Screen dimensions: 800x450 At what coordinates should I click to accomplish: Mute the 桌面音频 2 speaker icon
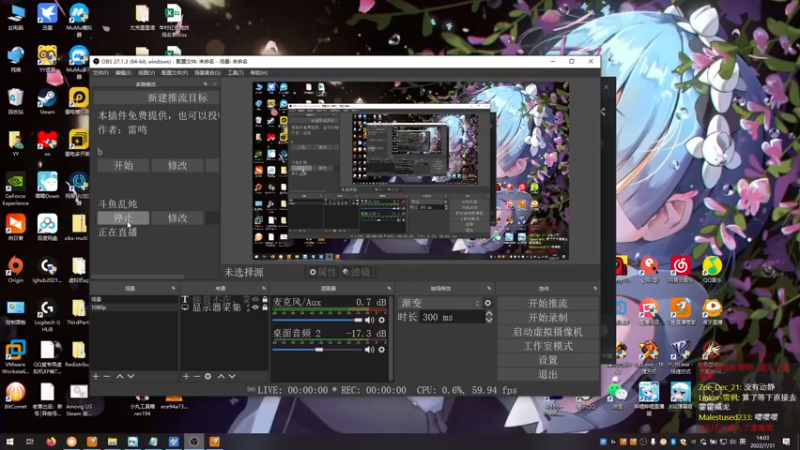(x=369, y=349)
